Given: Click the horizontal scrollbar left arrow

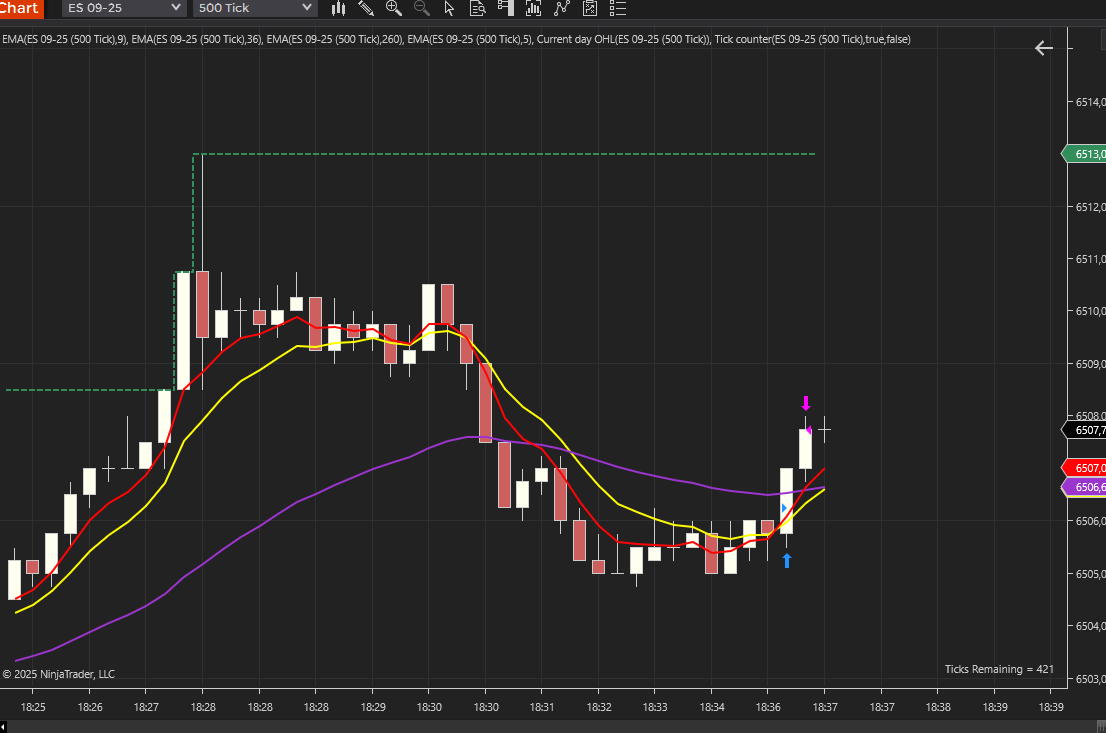Looking at the screenshot, I should tap(3, 727).
